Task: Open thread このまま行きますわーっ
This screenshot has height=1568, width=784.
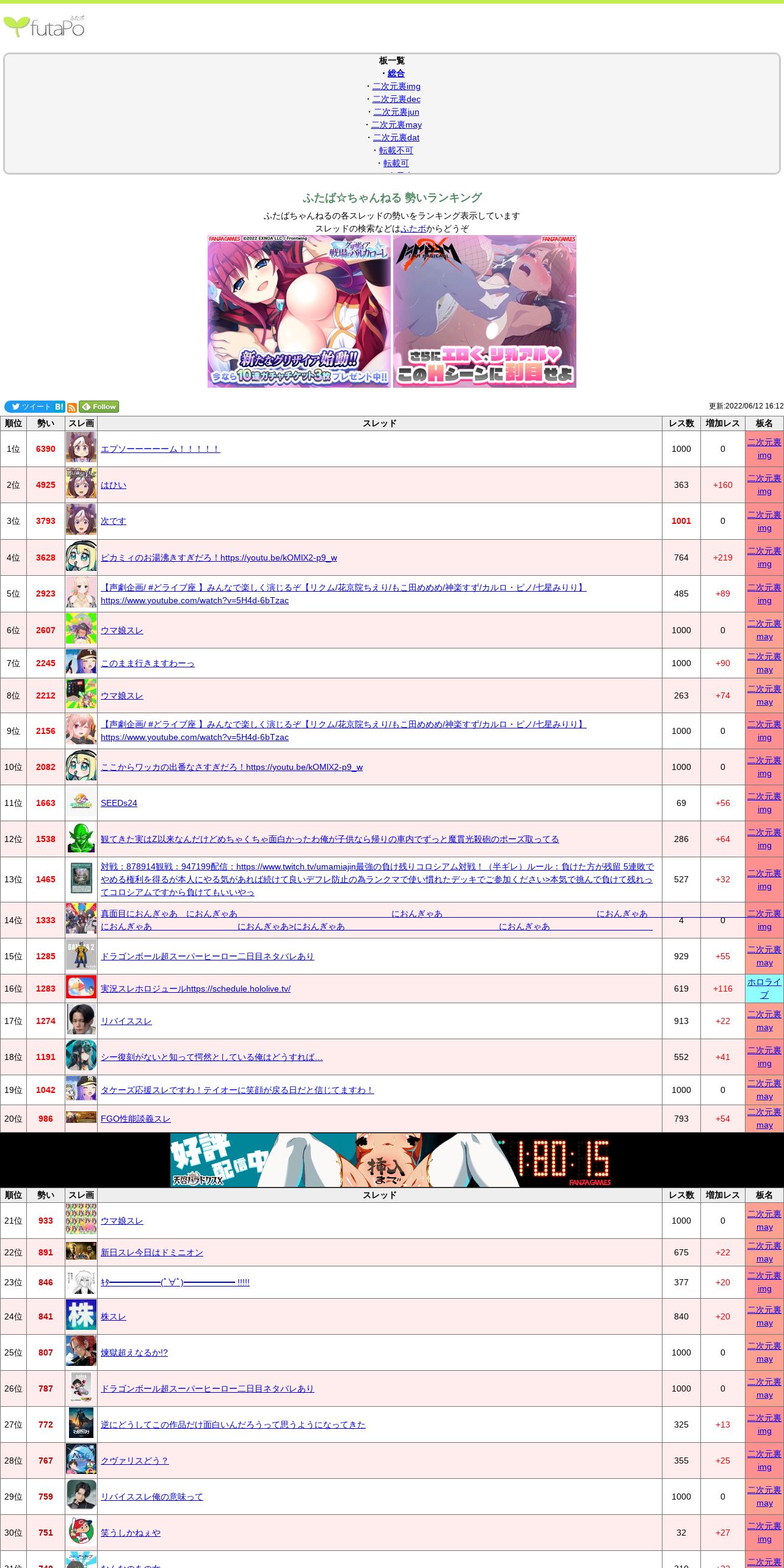Action: pos(148,663)
